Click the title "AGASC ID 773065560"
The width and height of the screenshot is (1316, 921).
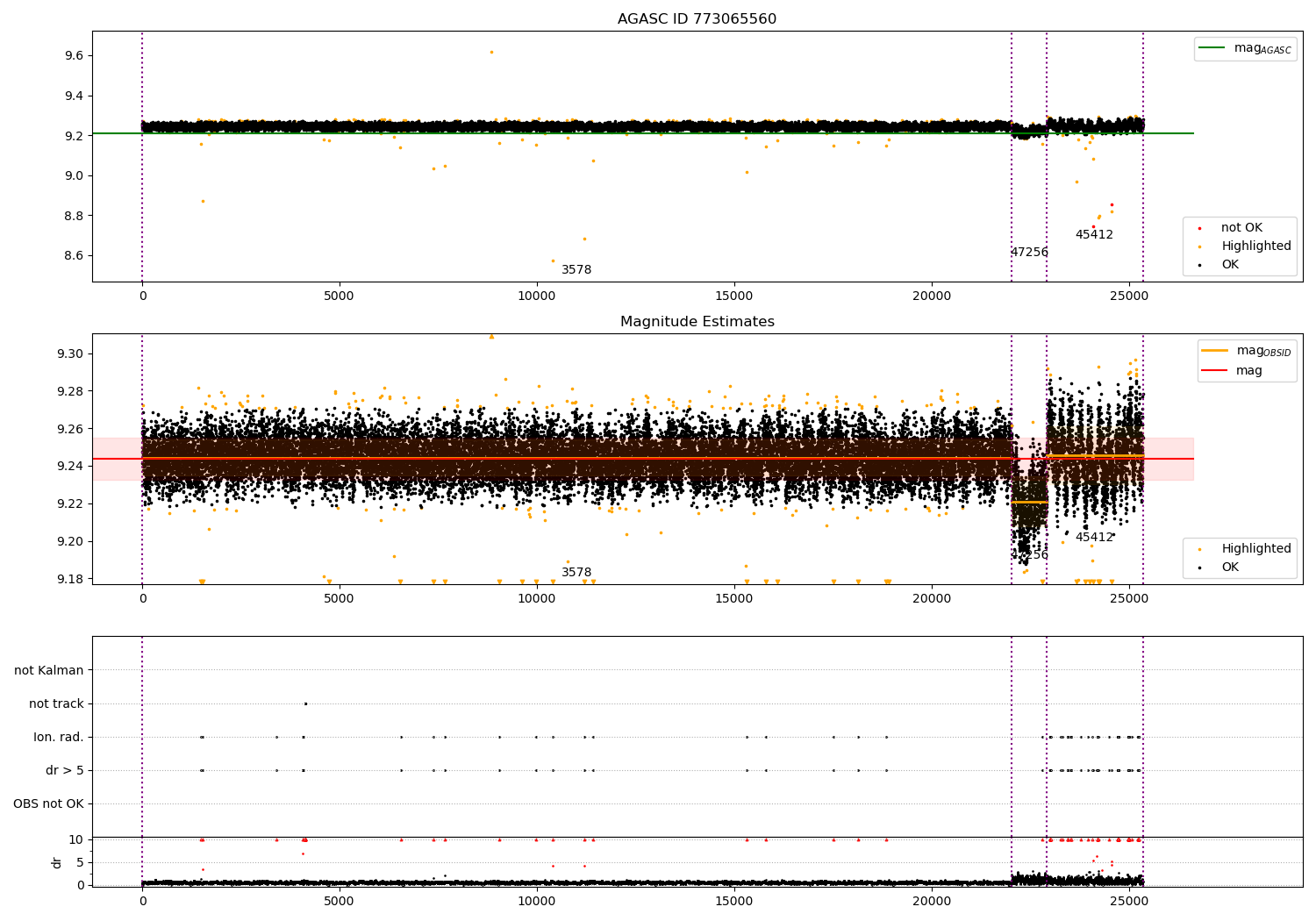tap(697, 19)
